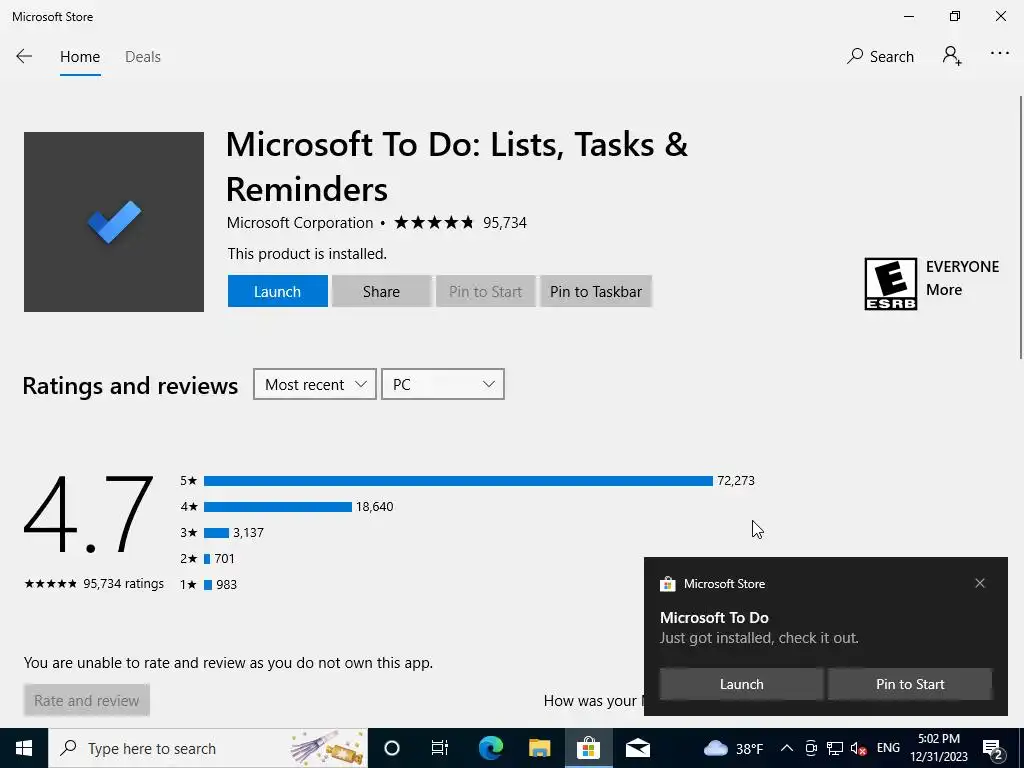
Task: Click the vertical page scrollbar
Action: pos(1020,227)
